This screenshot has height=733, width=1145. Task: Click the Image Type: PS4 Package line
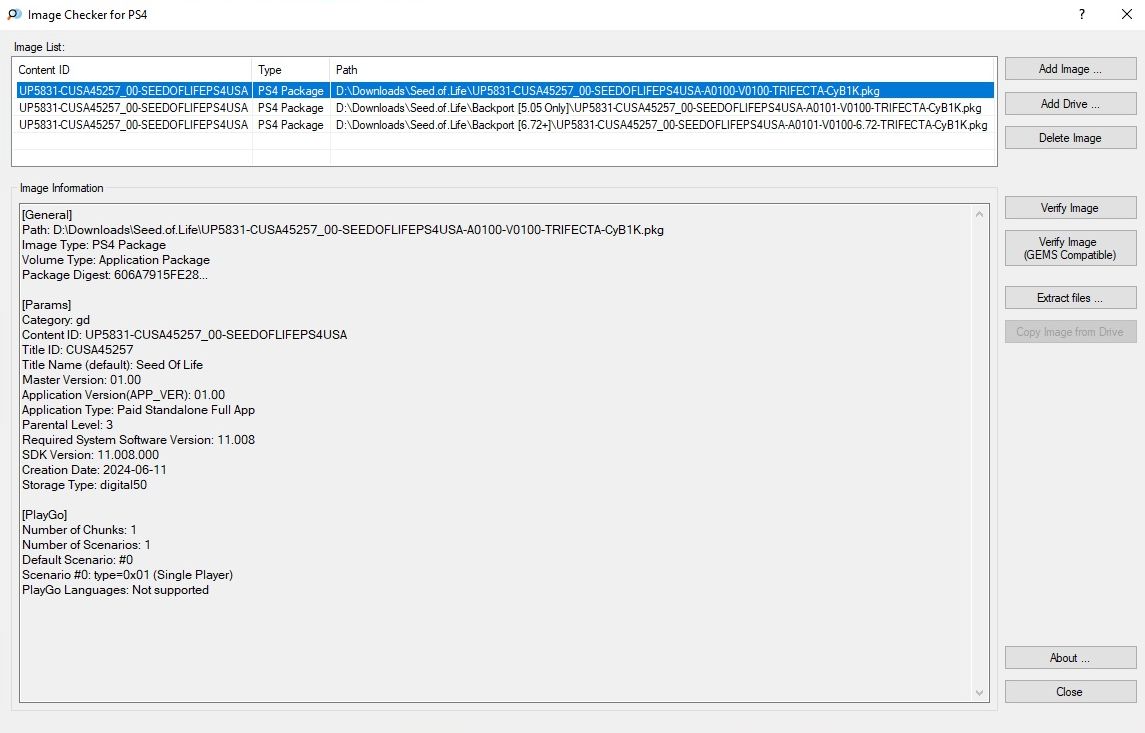pyautogui.click(x=93, y=245)
